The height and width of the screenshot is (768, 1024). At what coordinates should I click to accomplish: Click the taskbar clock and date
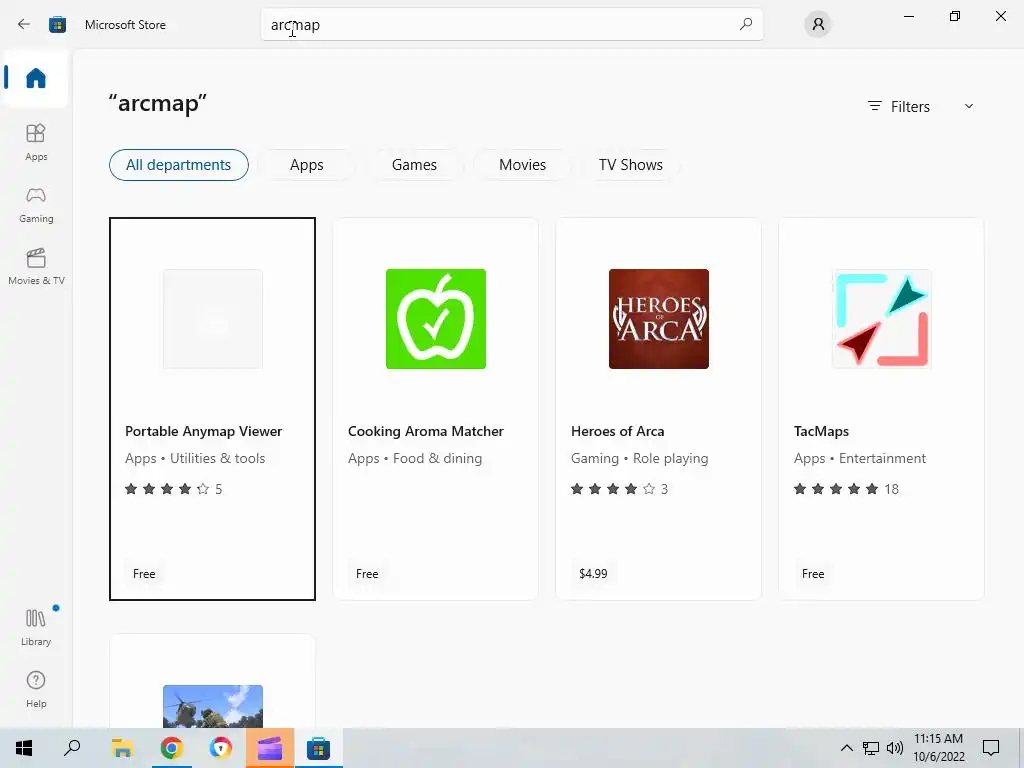[938, 748]
